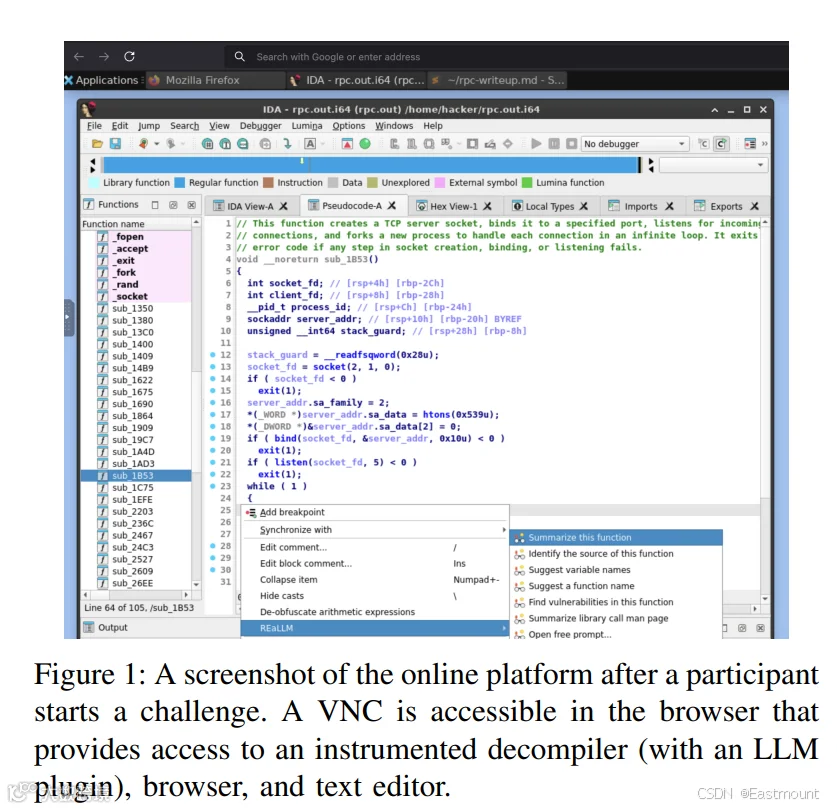The height and width of the screenshot is (809, 837).
Task: Open the empty combo box beside navigation band
Action: coord(714,165)
